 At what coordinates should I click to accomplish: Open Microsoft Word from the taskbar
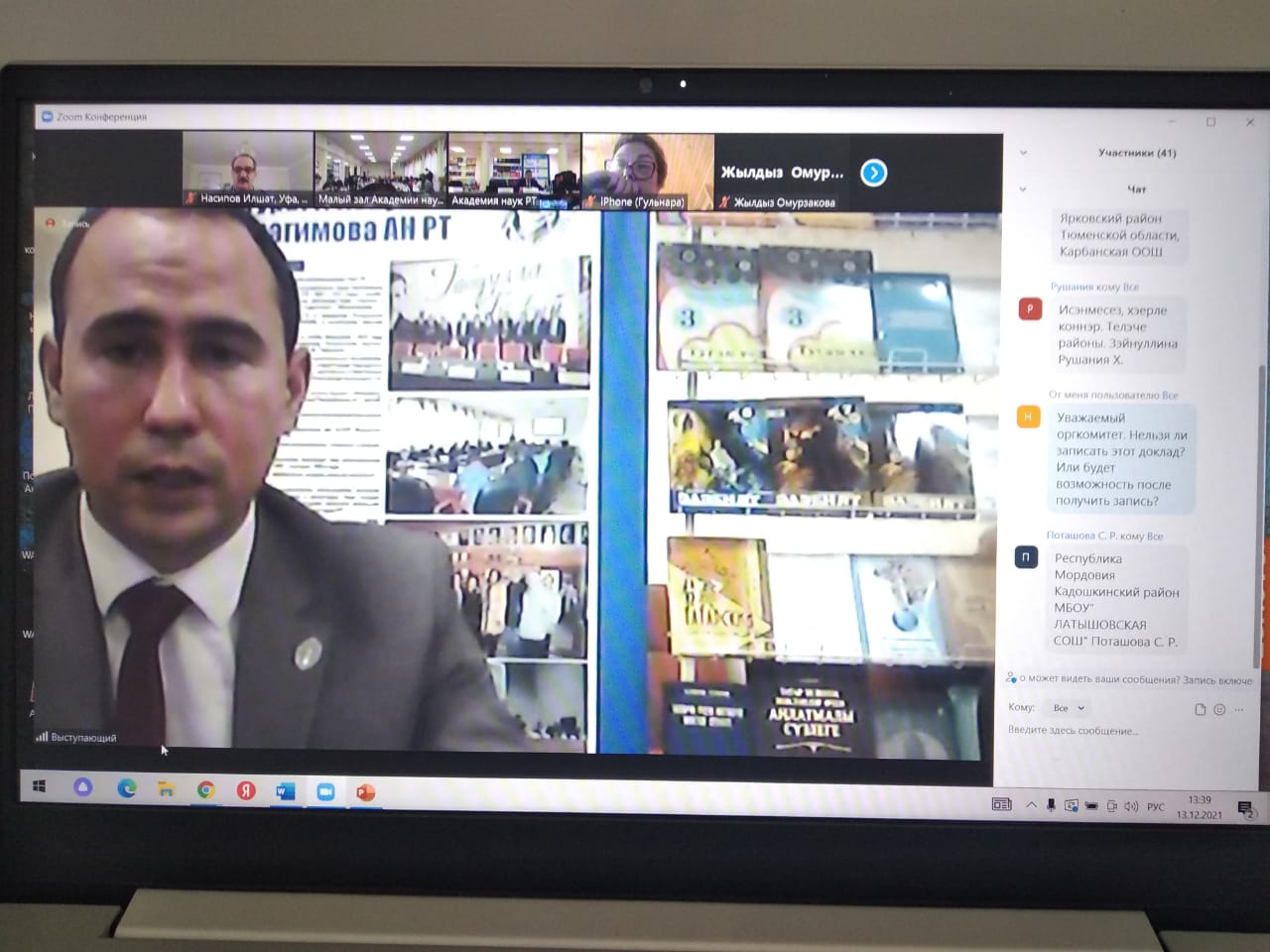pyautogui.click(x=285, y=791)
